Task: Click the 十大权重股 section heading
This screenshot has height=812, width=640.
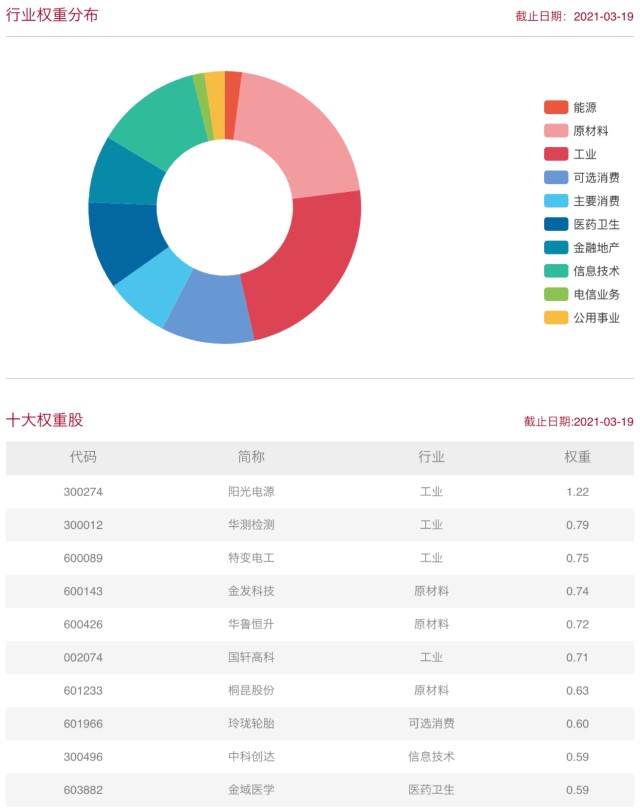Action: (x=45, y=420)
